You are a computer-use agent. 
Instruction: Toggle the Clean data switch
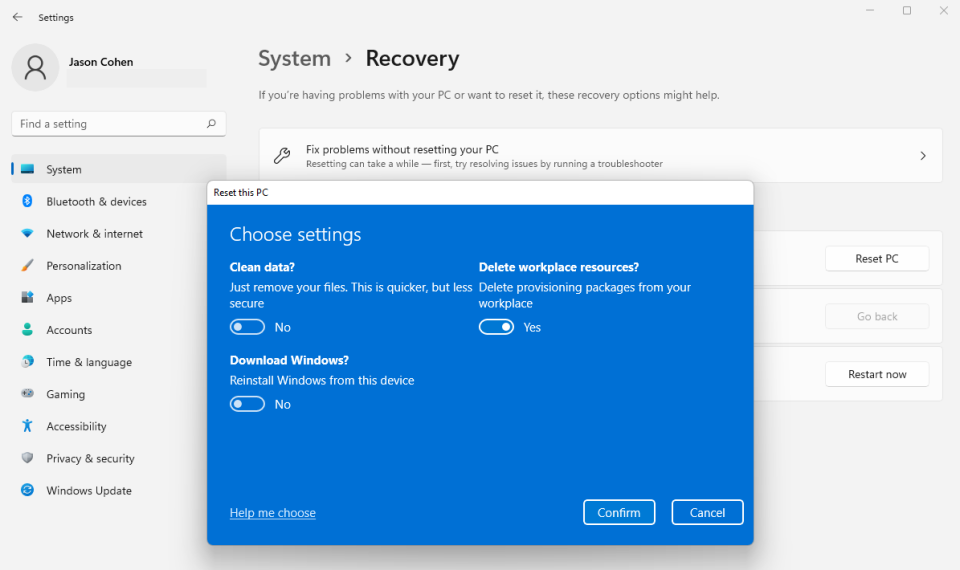tap(247, 327)
